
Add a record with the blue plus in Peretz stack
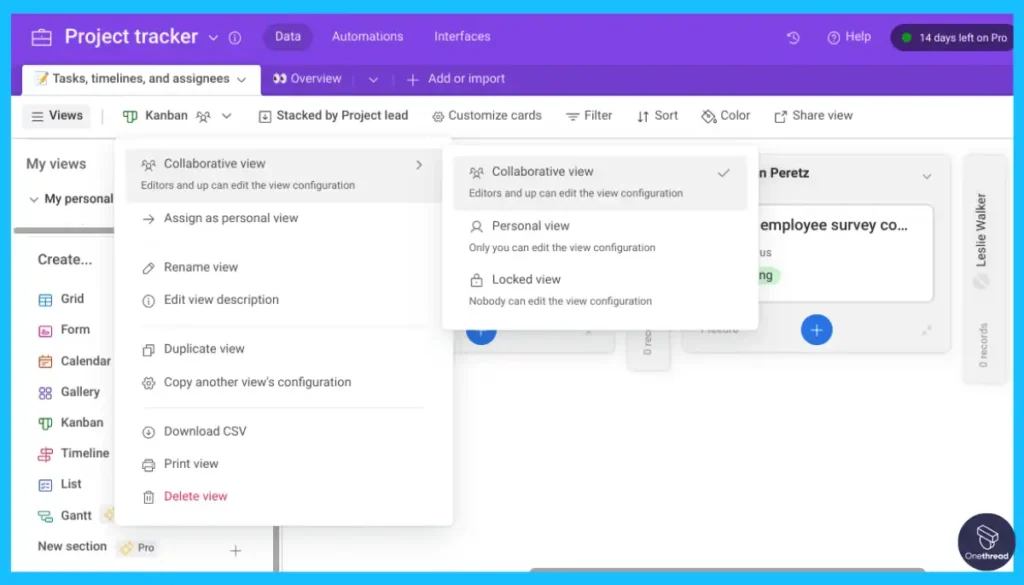pos(816,330)
